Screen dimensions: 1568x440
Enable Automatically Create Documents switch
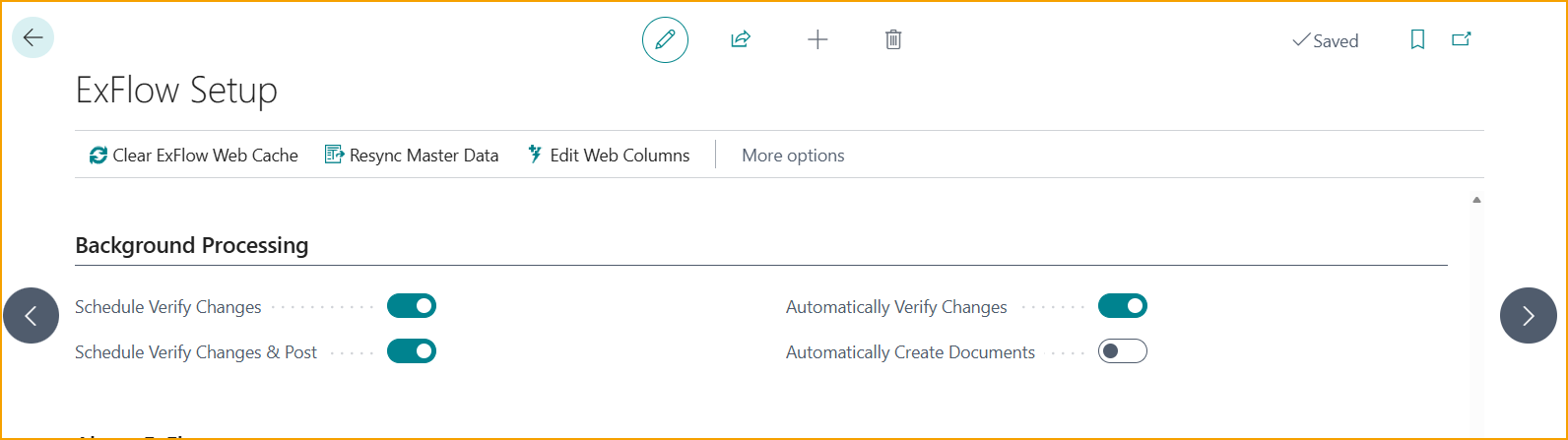pos(1123,351)
